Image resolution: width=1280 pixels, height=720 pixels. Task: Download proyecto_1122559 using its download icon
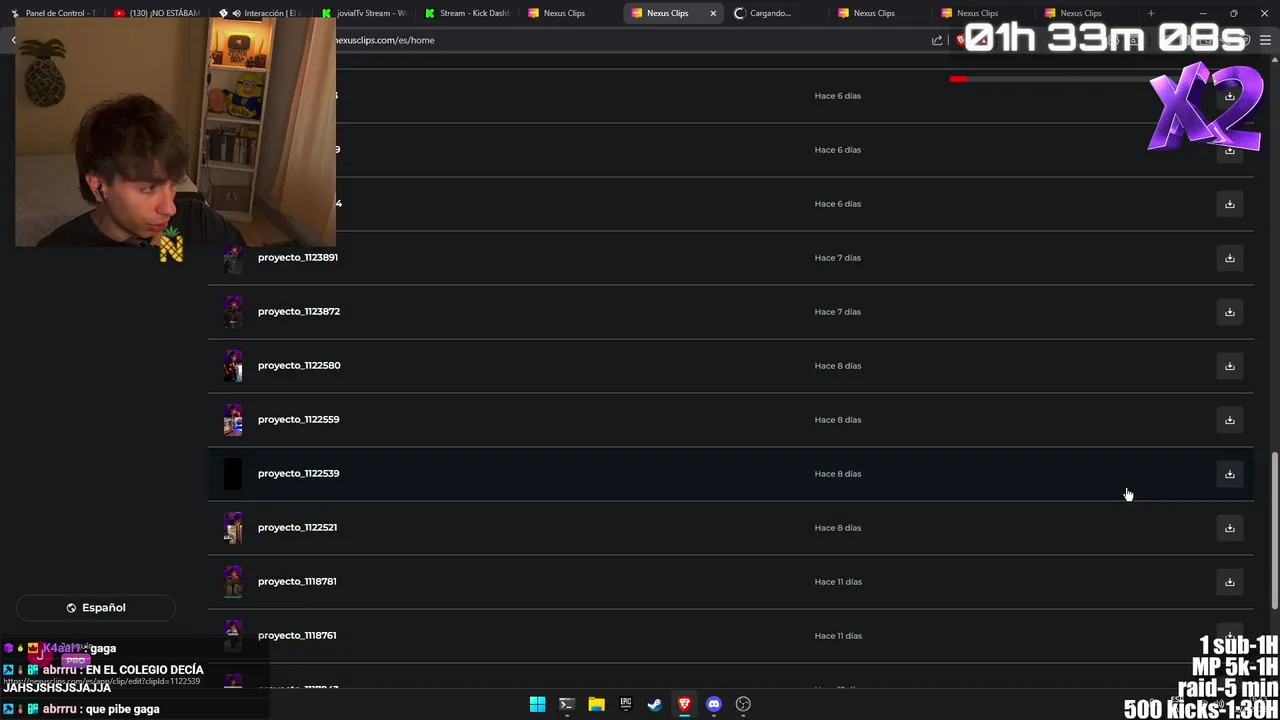click(1230, 420)
